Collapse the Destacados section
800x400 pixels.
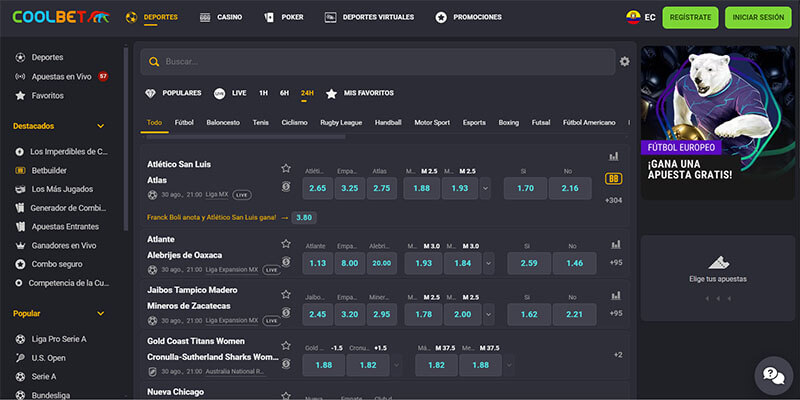click(x=100, y=126)
